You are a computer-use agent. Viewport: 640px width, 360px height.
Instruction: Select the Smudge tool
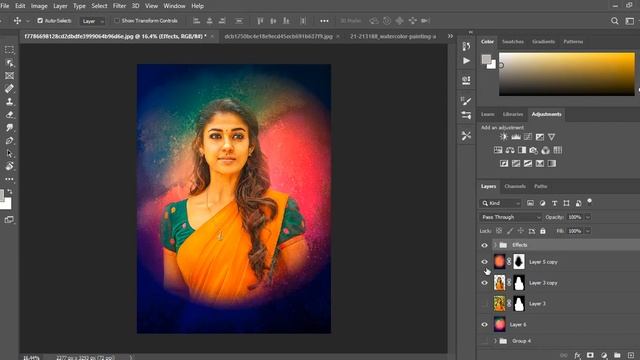(x=9, y=128)
